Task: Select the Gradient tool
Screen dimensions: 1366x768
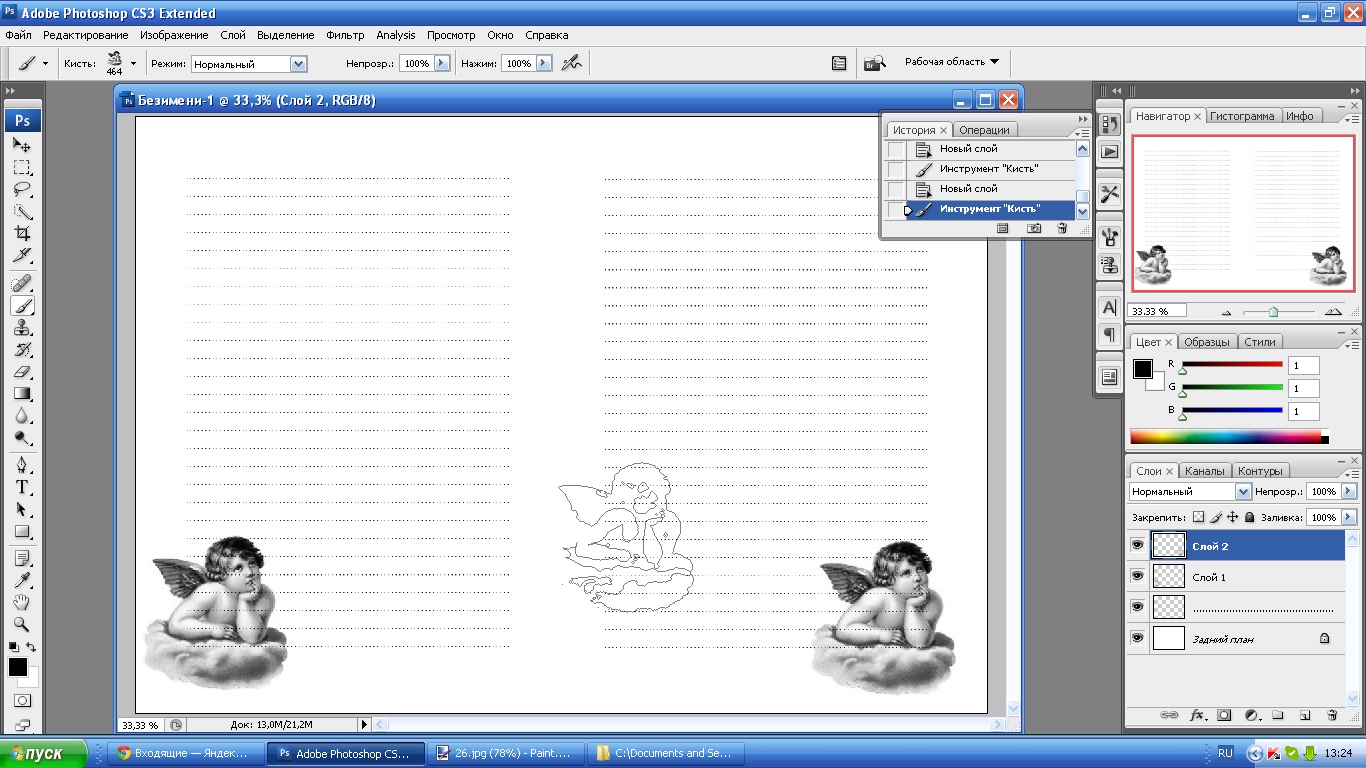Action: pos(22,393)
